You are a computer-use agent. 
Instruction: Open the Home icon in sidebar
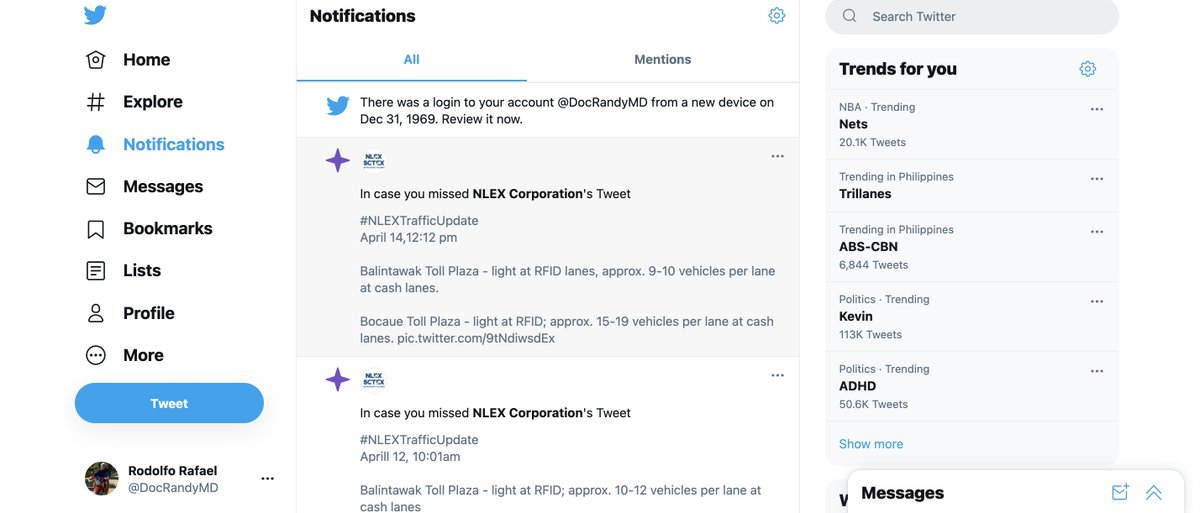point(95,60)
